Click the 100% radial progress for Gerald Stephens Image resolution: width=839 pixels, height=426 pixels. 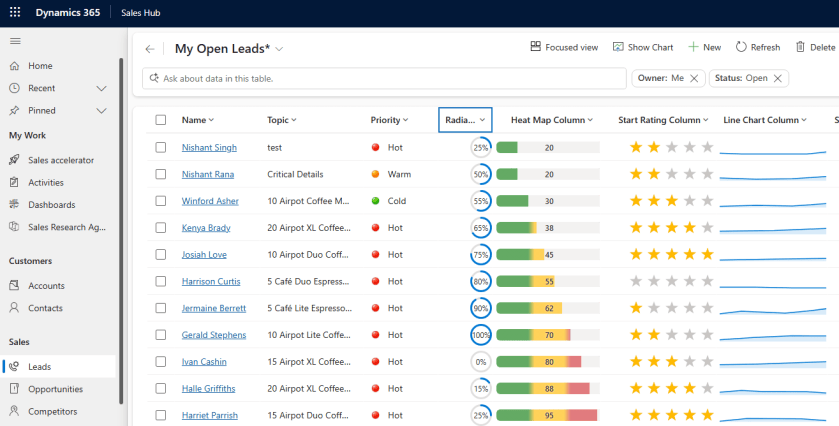pos(480,334)
